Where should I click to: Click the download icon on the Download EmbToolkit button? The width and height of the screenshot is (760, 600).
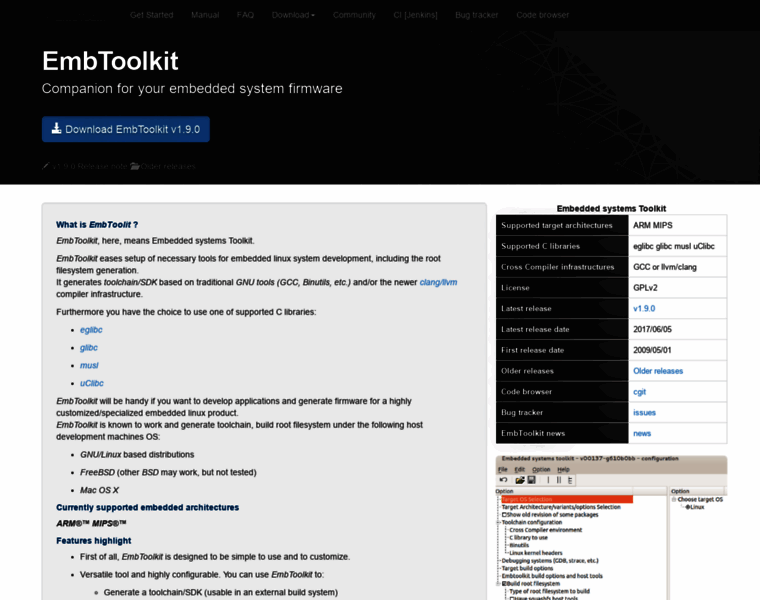57,129
